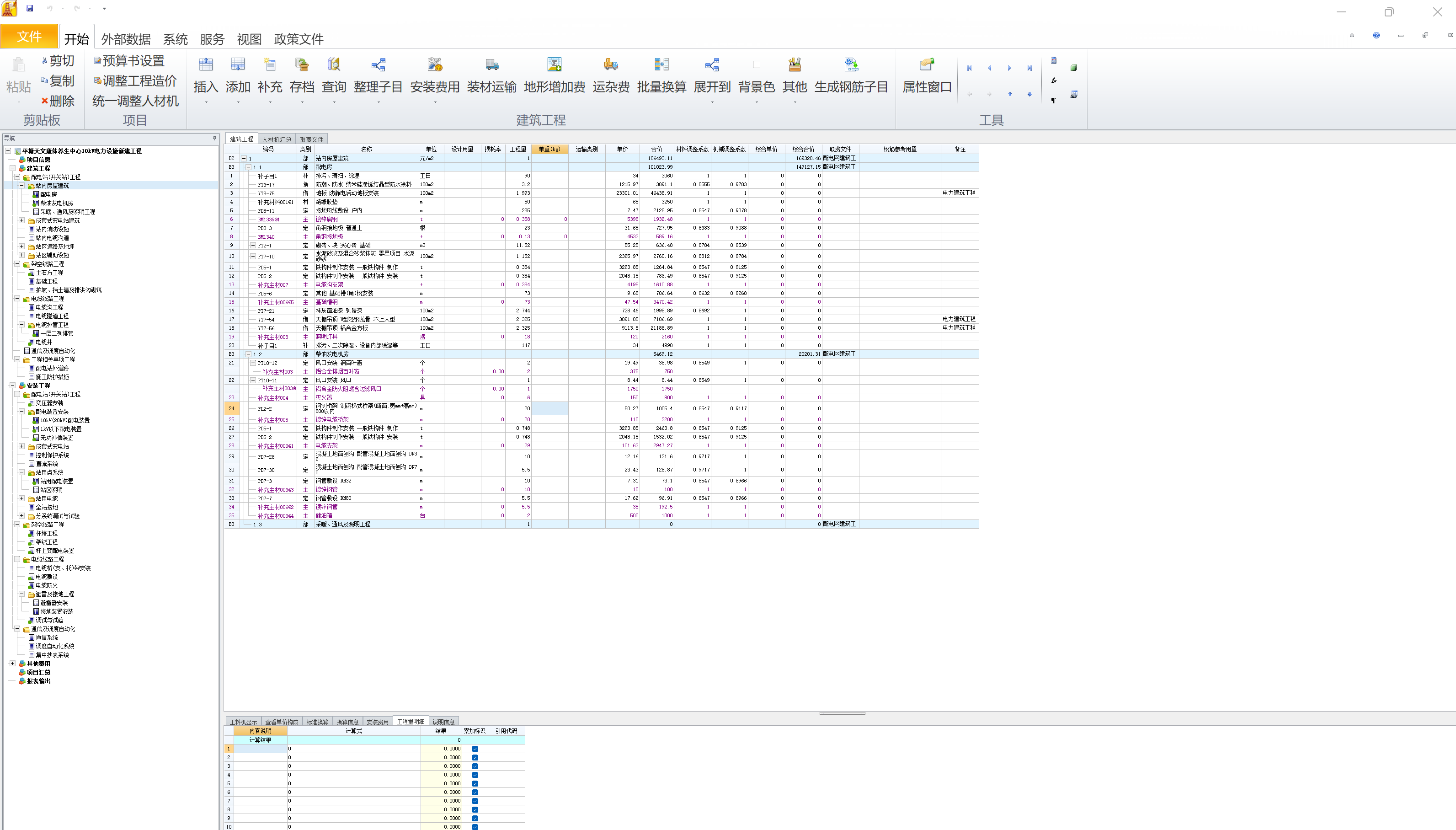1456x830 pixels.
Task: Switch to 取费文件 tab
Action: point(312,139)
